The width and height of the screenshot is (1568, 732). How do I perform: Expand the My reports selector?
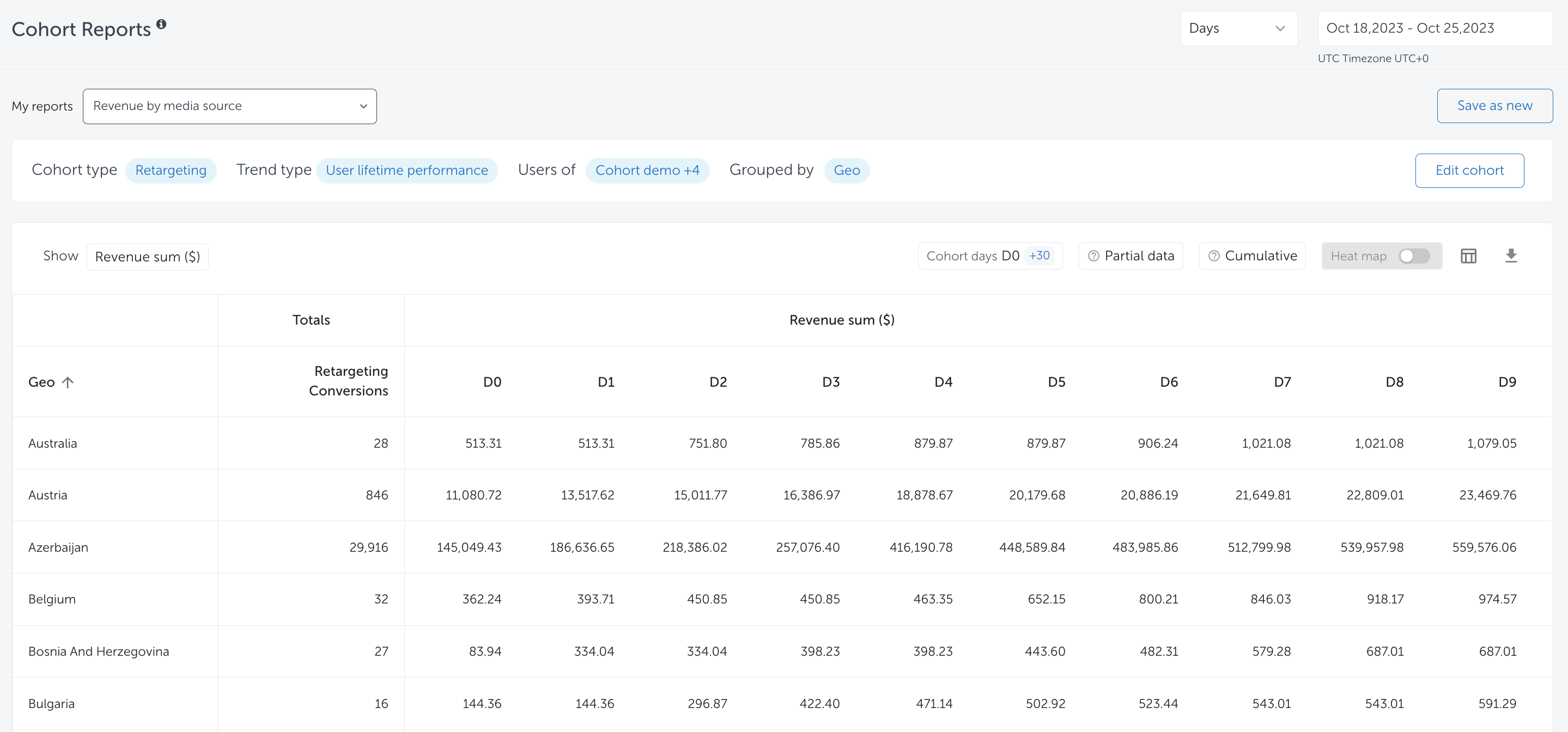click(229, 107)
